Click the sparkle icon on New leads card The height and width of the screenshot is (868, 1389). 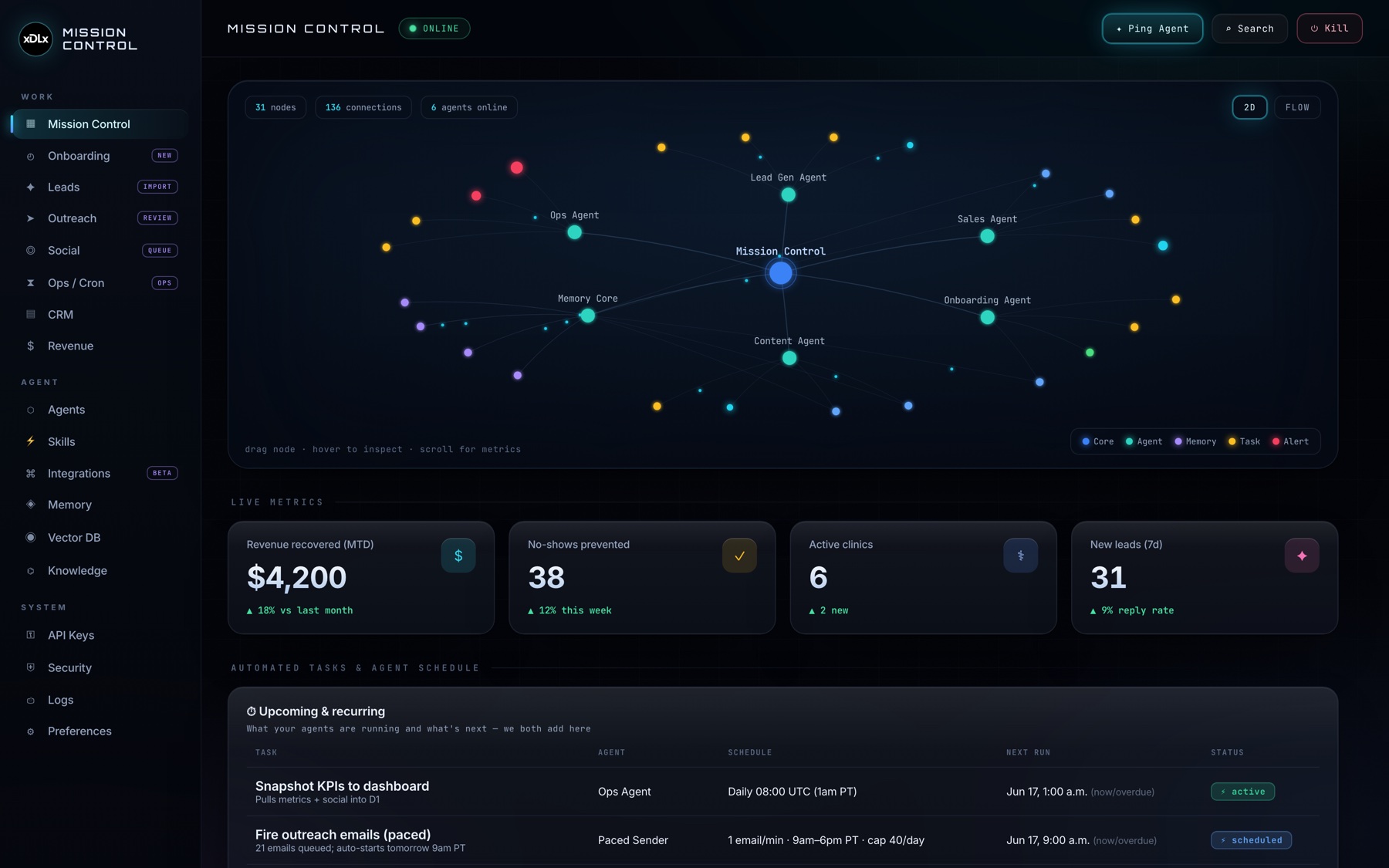tap(1302, 556)
